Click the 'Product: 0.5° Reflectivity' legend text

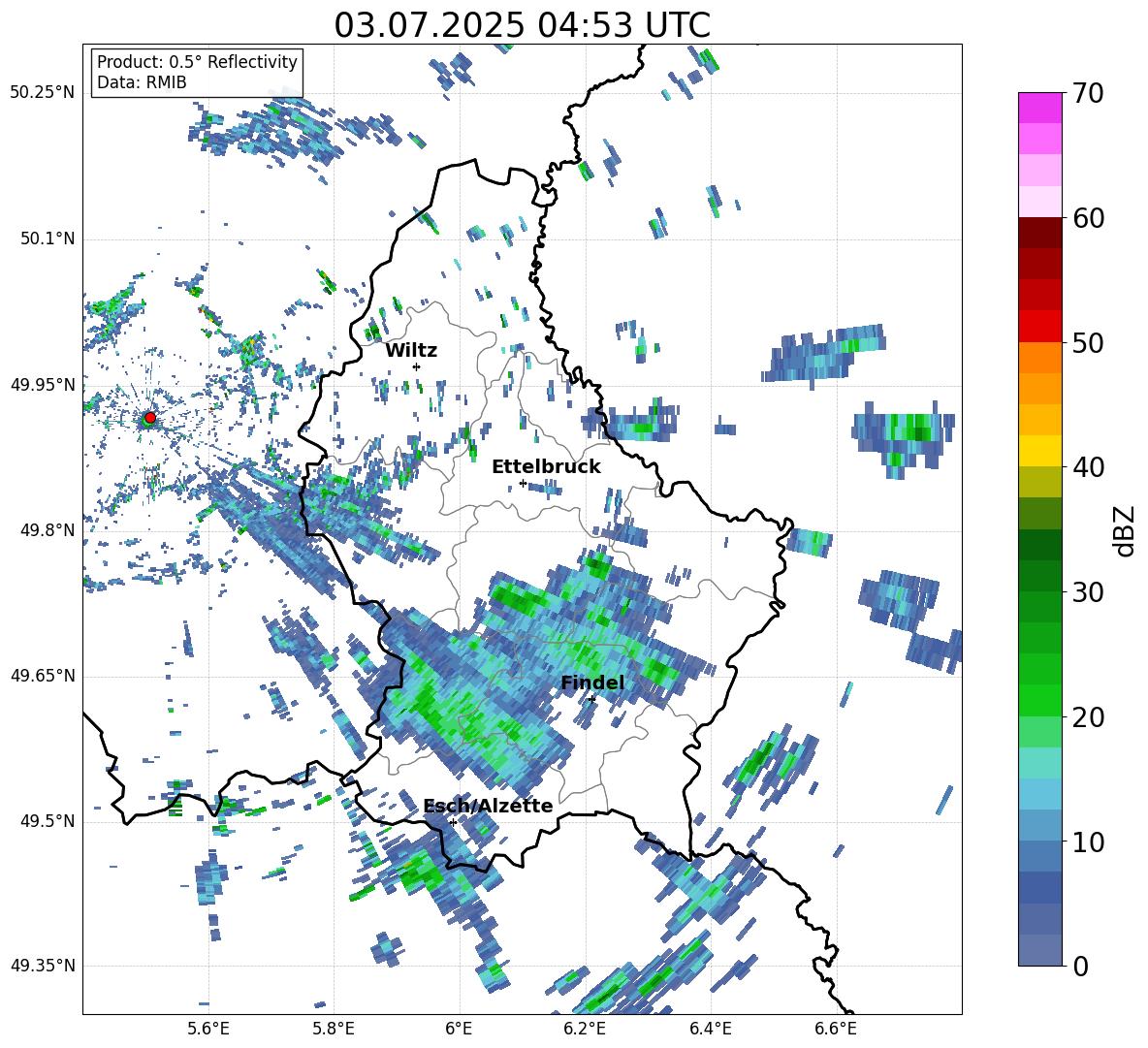click(197, 61)
